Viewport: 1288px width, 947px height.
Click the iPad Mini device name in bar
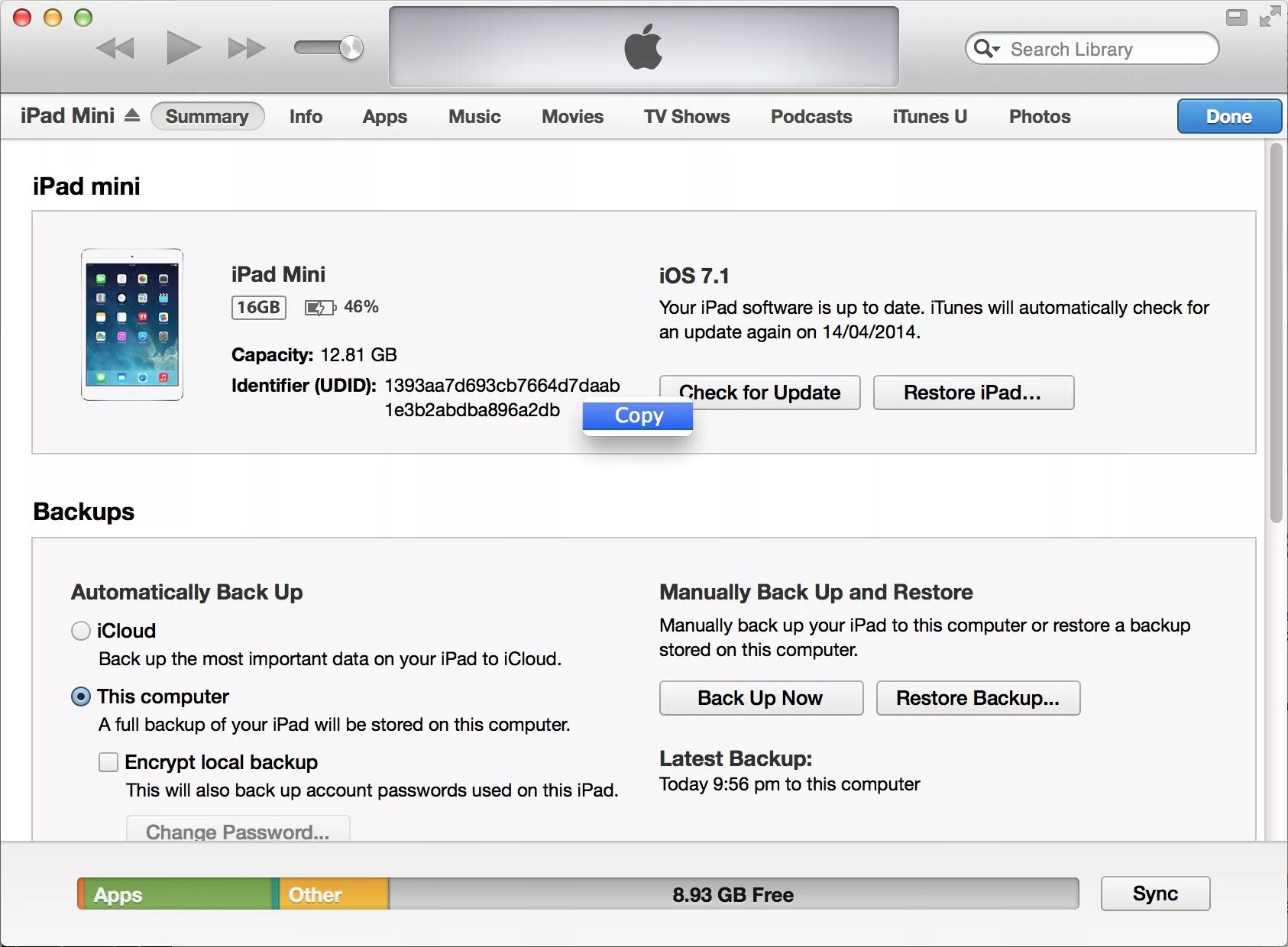coord(67,115)
